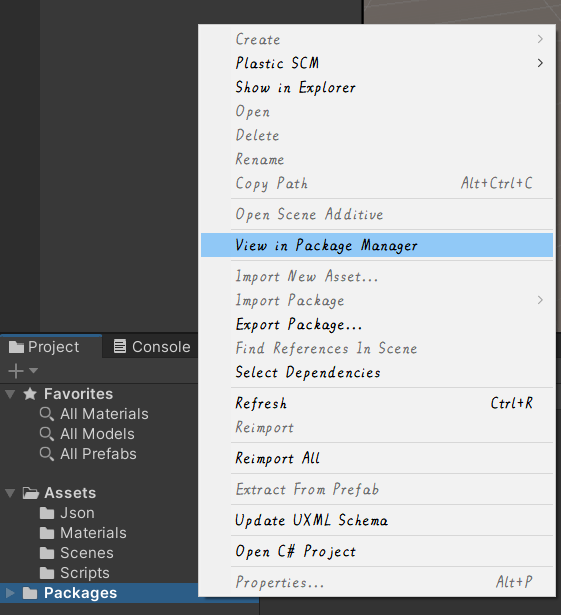Collapse the Assets folder tree
The image size is (561, 615).
10,493
